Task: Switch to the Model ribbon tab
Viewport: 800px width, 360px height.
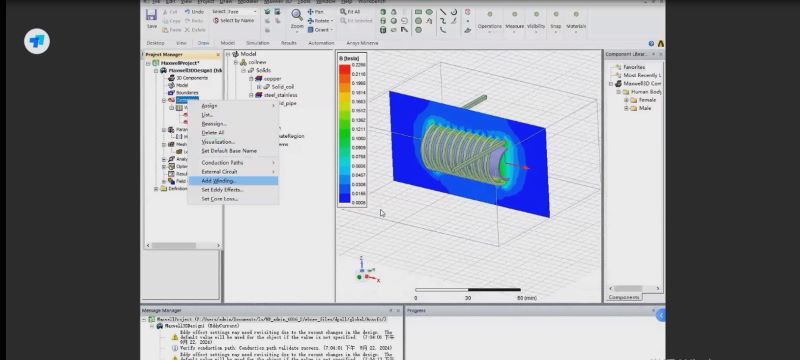Action: 228,43
